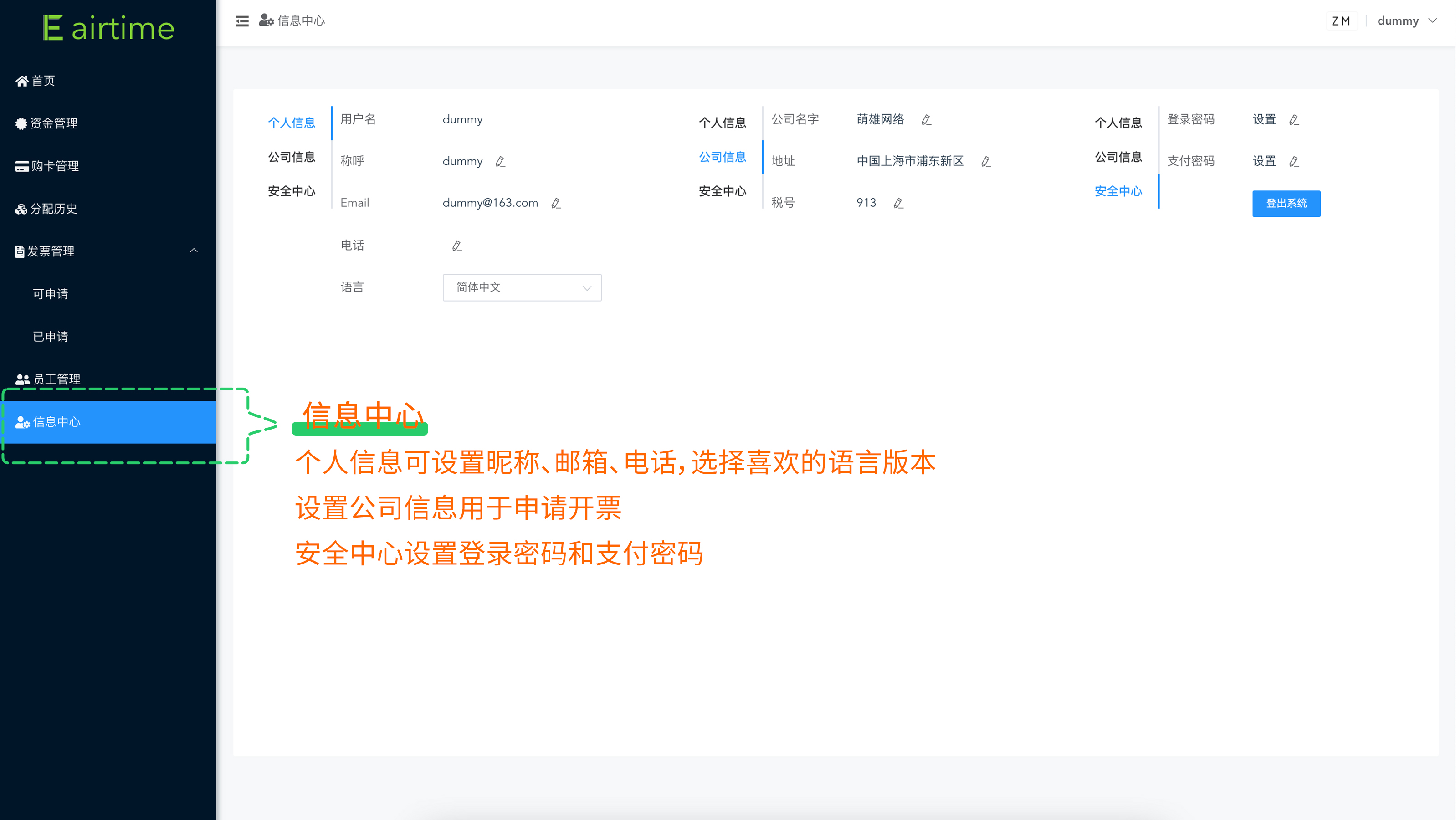Click the card icon beside 购卡管理
This screenshot has height=820, width=1456.
click(x=22, y=166)
